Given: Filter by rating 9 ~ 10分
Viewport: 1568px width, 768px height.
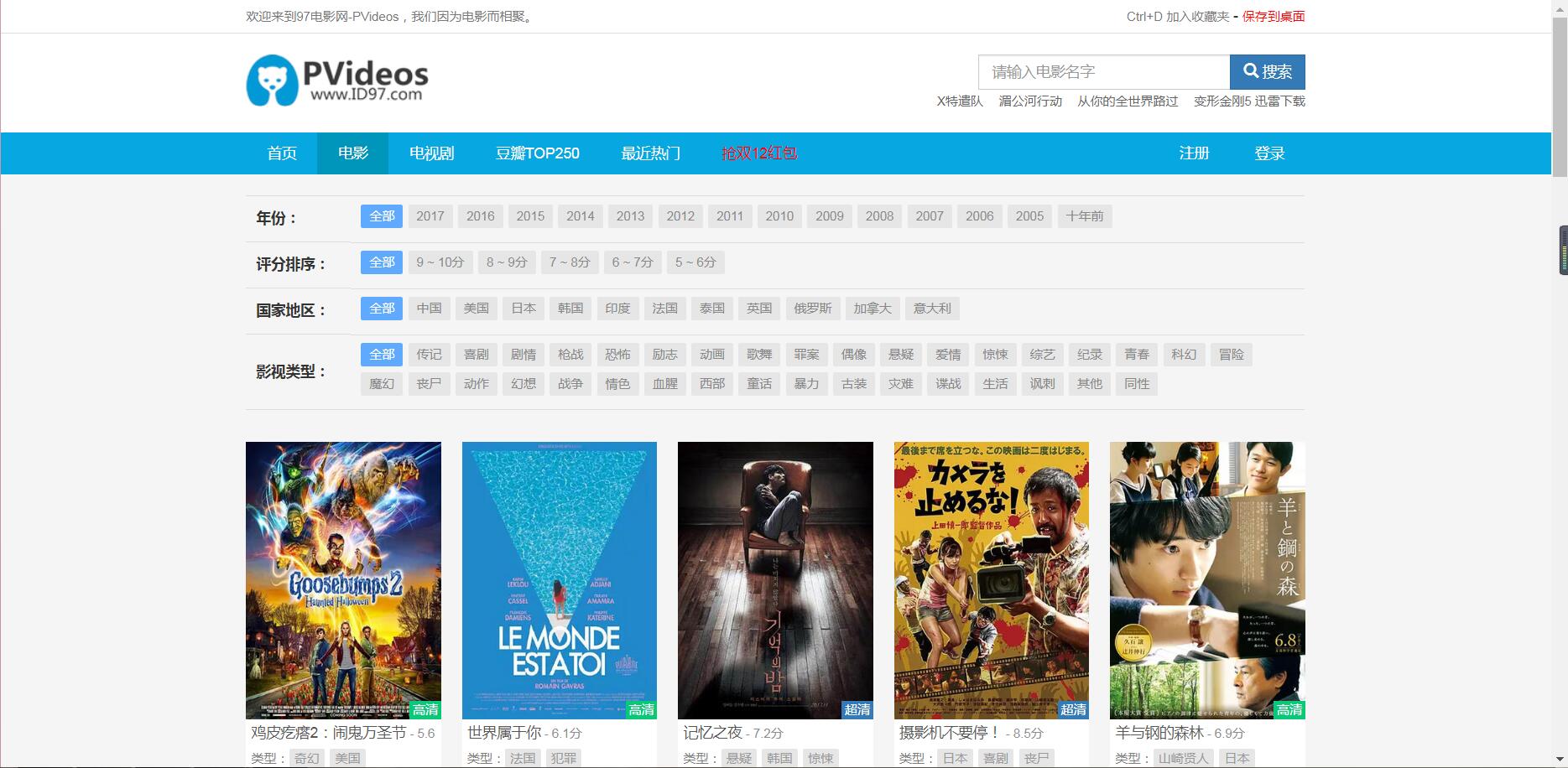Looking at the screenshot, I should pyautogui.click(x=440, y=262).
